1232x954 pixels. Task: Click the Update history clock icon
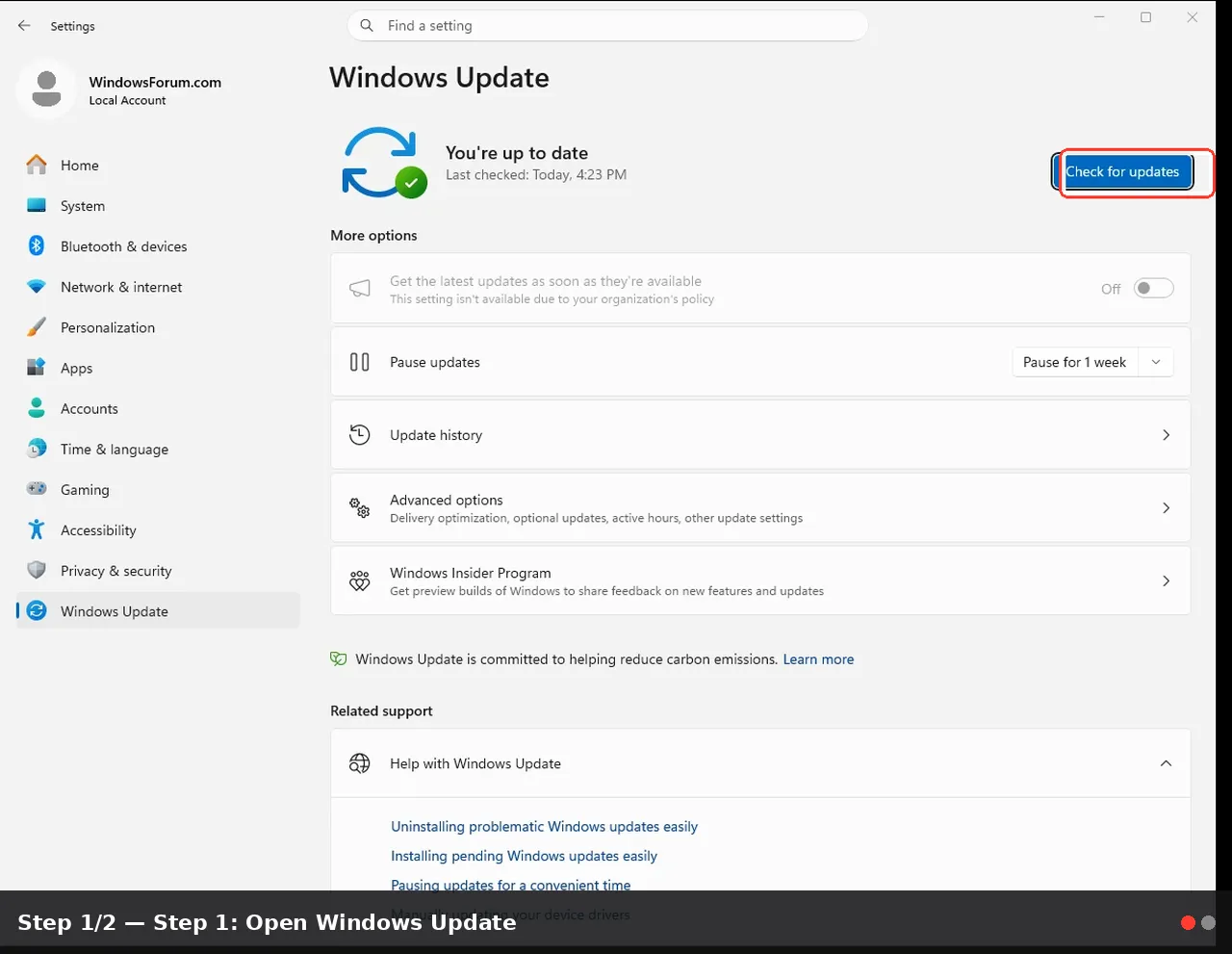360,435
